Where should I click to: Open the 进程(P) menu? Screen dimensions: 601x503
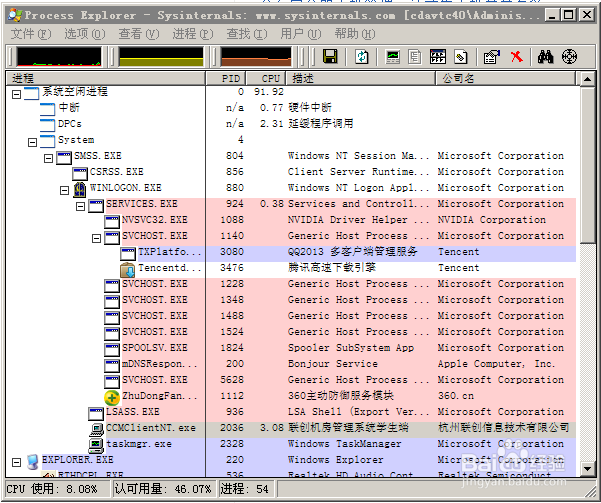click(193, 34)
